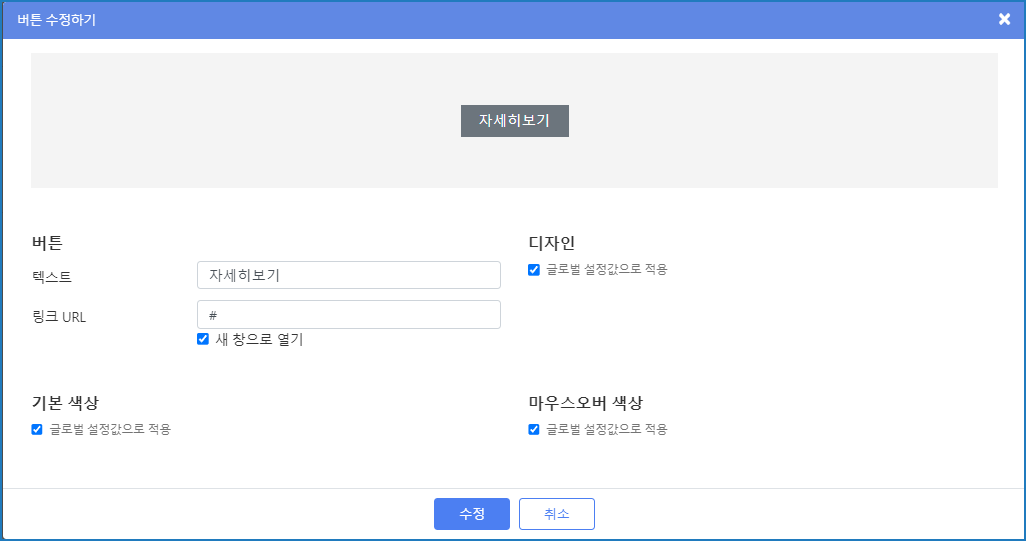Viewport: 1026px width, 541px height.
Task: Close the 버튼 수정하기 dialog with X
Action: pyautogui.click(x=1004, y=19)
